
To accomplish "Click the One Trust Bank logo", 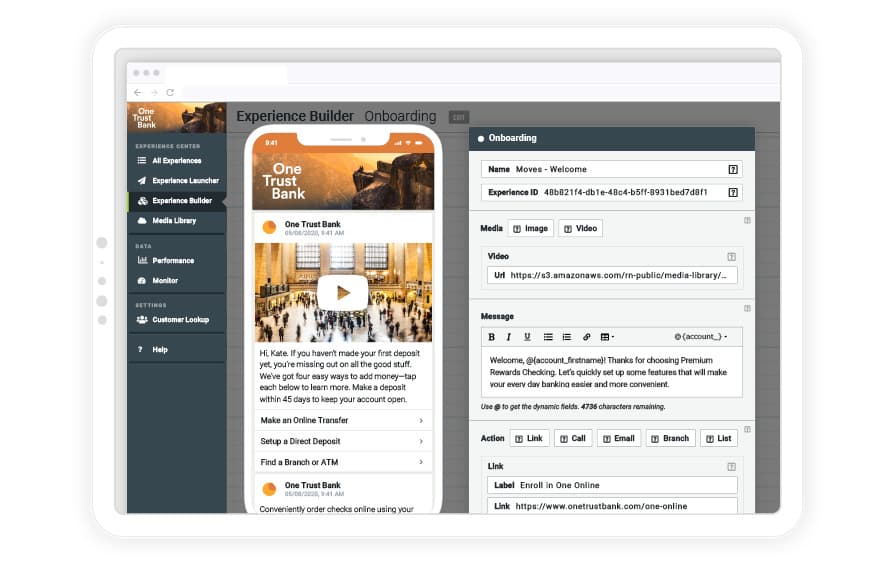I will (177, 118).
